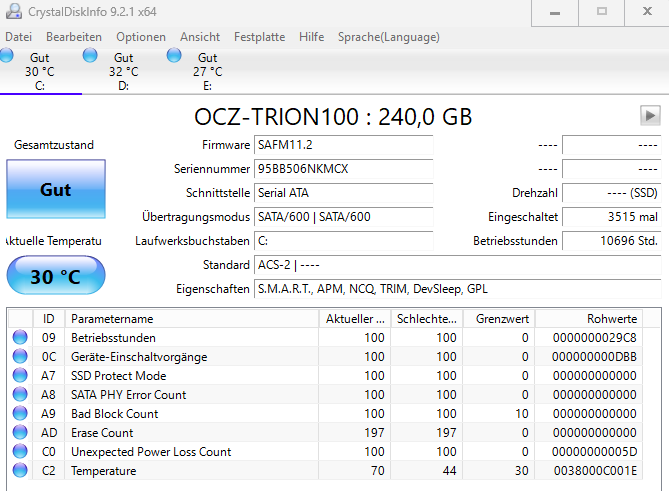Click raw value 0038000C001E

[x=595, y=471]
